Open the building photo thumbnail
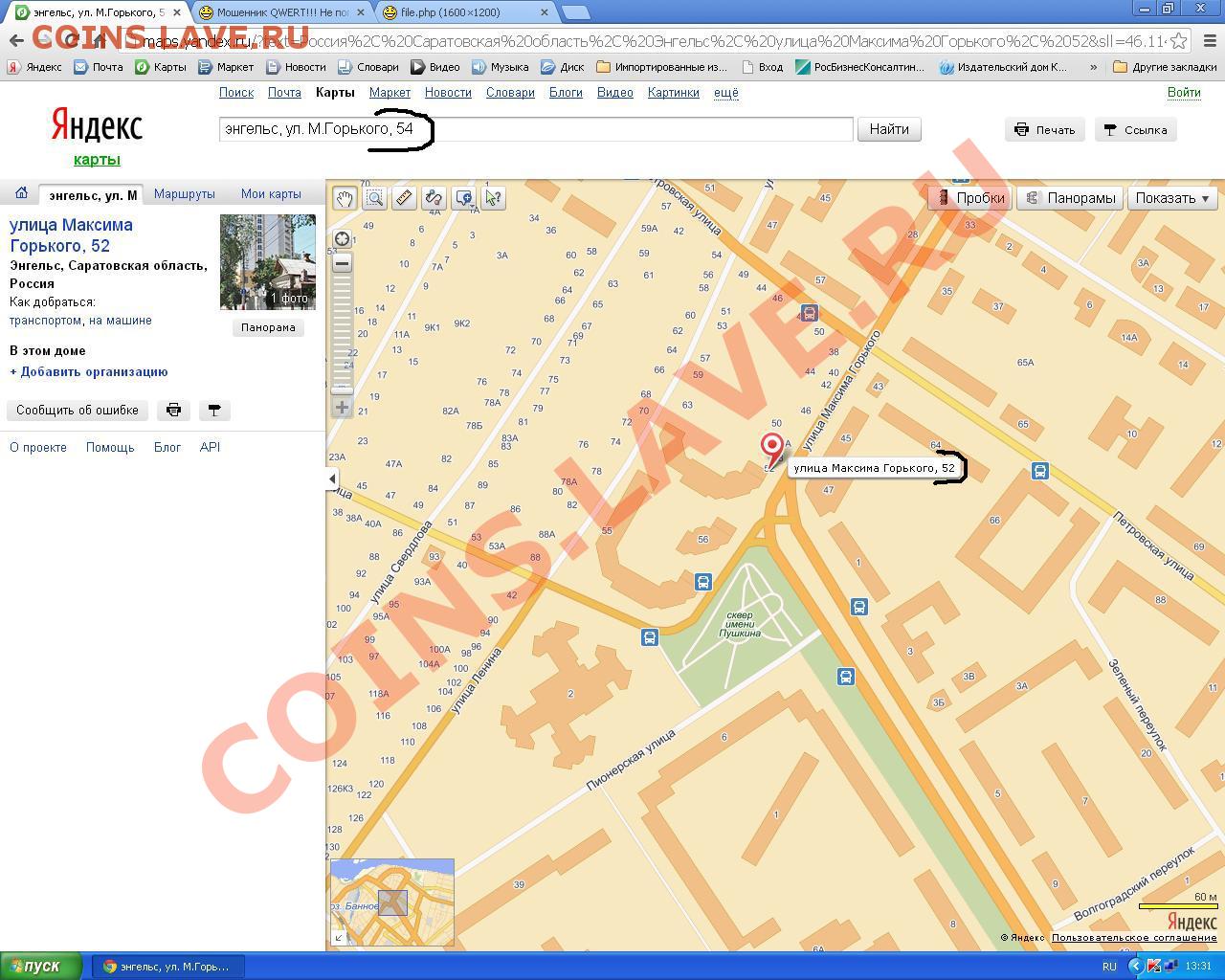Viewport: 1225px width, 980px height. click(268, 262)
